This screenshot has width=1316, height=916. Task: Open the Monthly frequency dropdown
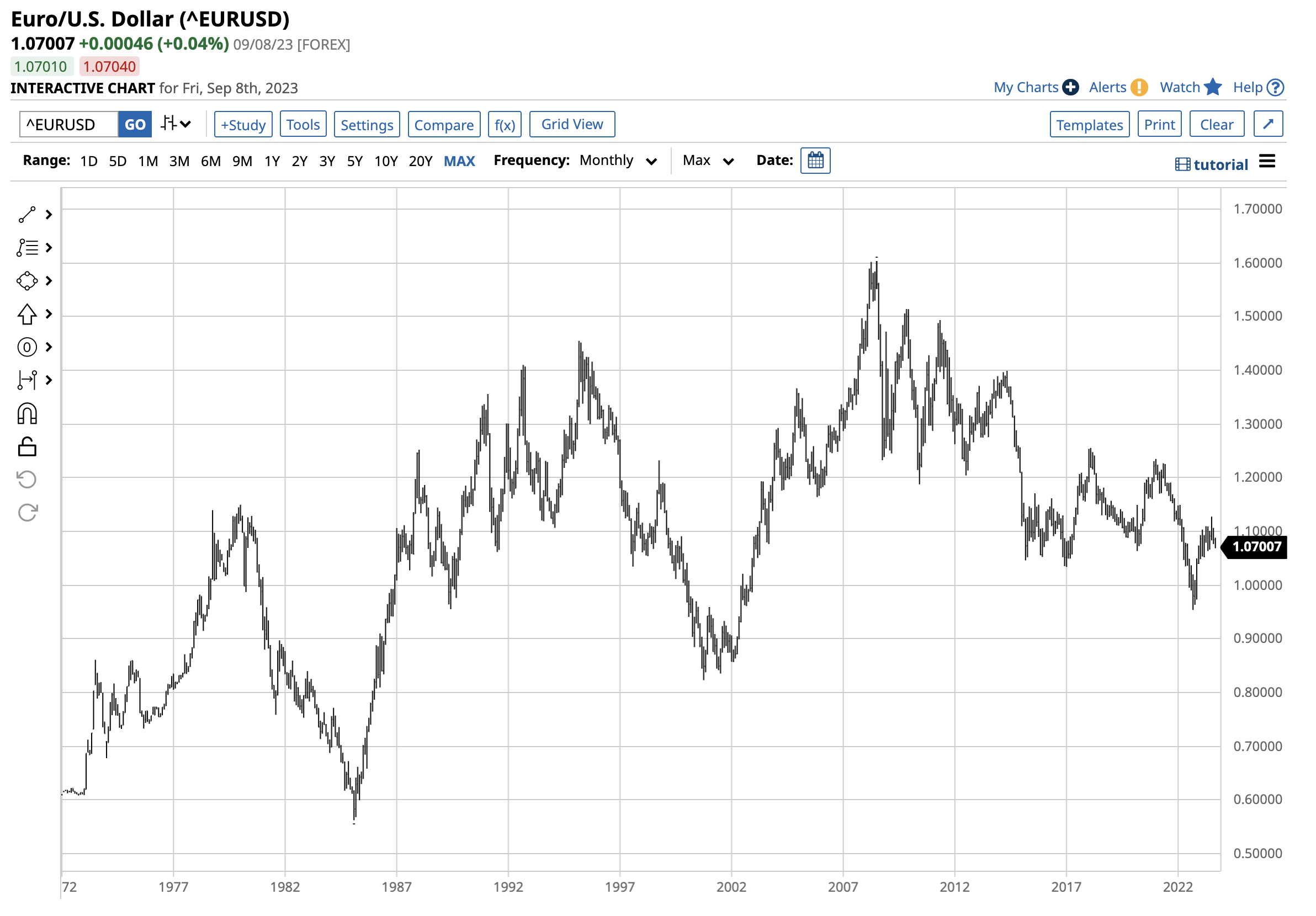pos(618,161)
